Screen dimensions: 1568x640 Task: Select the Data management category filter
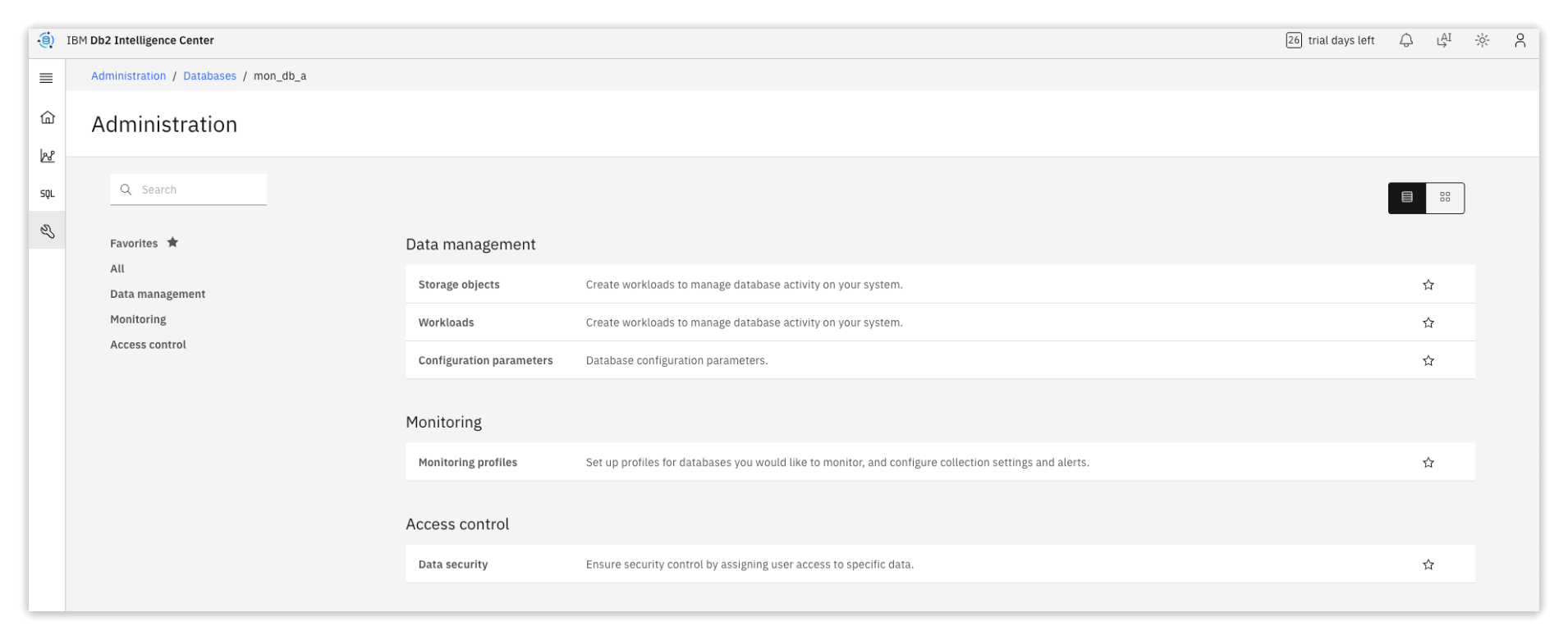coord(158,294)
